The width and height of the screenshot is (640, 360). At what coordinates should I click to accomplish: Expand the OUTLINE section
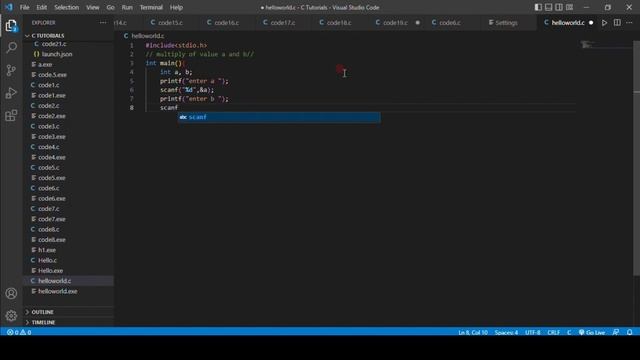pos(42,312)
